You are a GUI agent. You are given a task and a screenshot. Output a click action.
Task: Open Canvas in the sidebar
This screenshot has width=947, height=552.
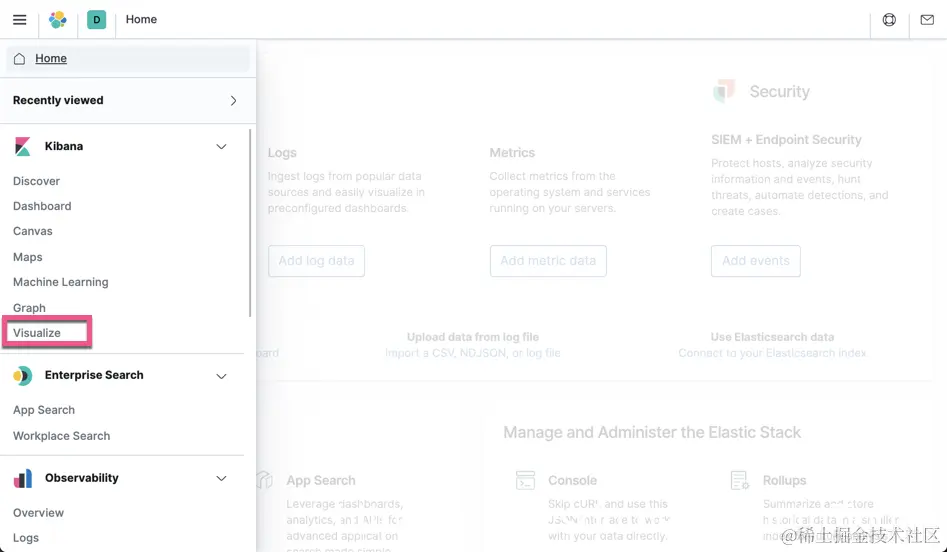pos(33,231)
